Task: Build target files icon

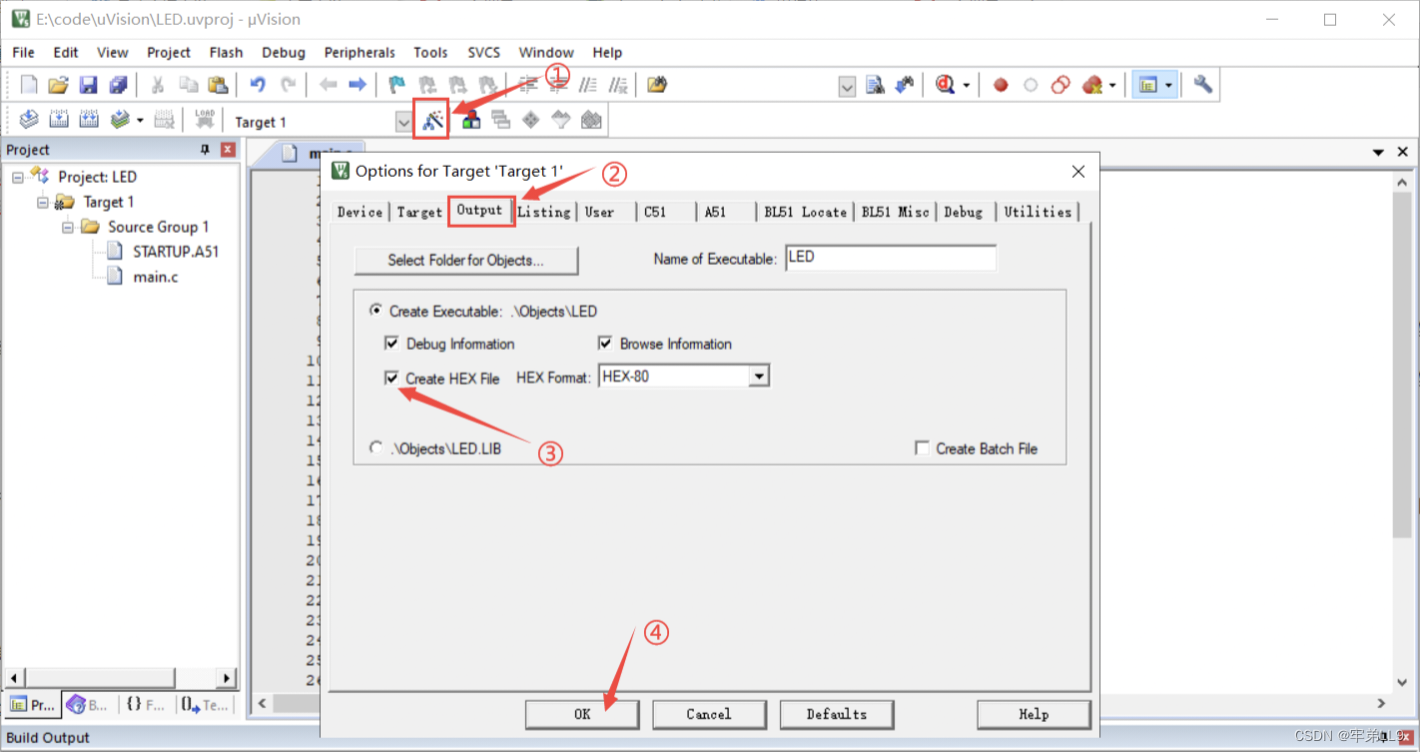Action: pos(59,120)
